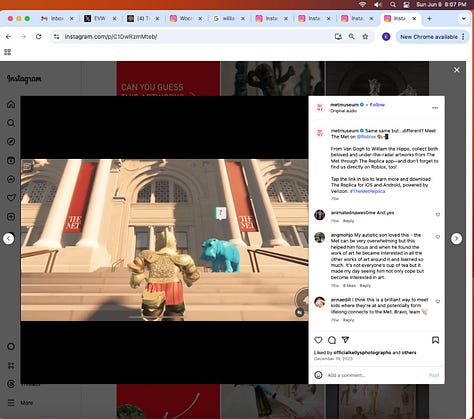The width and height of the screenshot is (474, 419).
Task: Reload the Instagram page
Action: tap(38, 37)
